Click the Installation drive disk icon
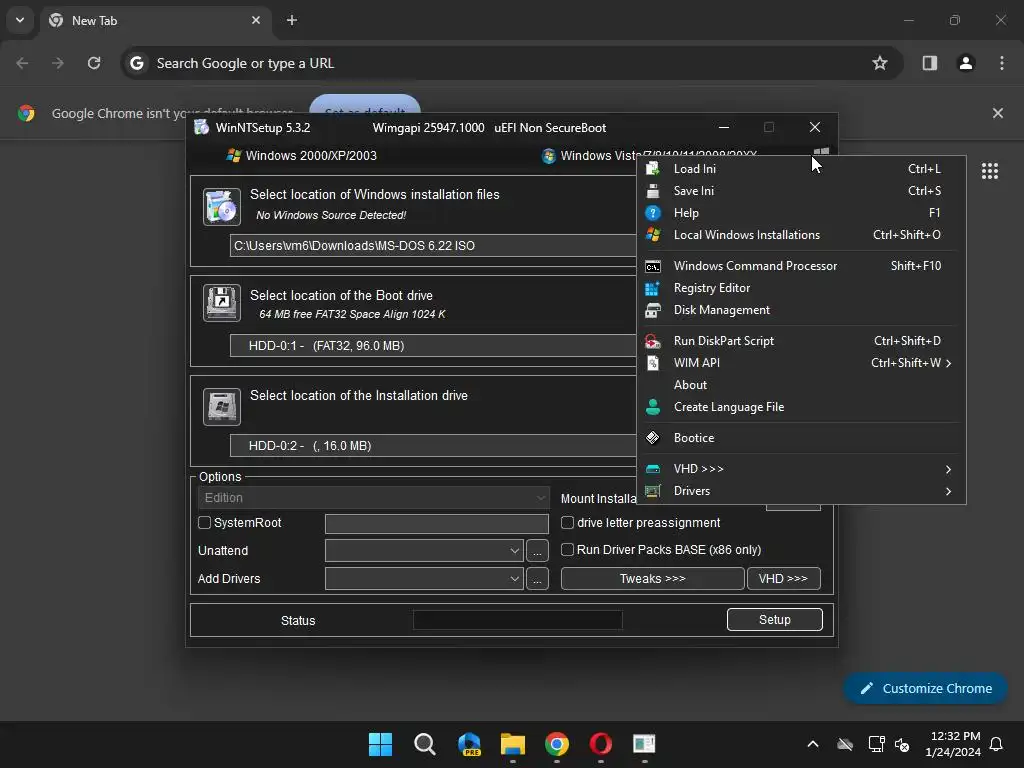The width and height of the screenshot is (1024, 768). tap(221, 406)
